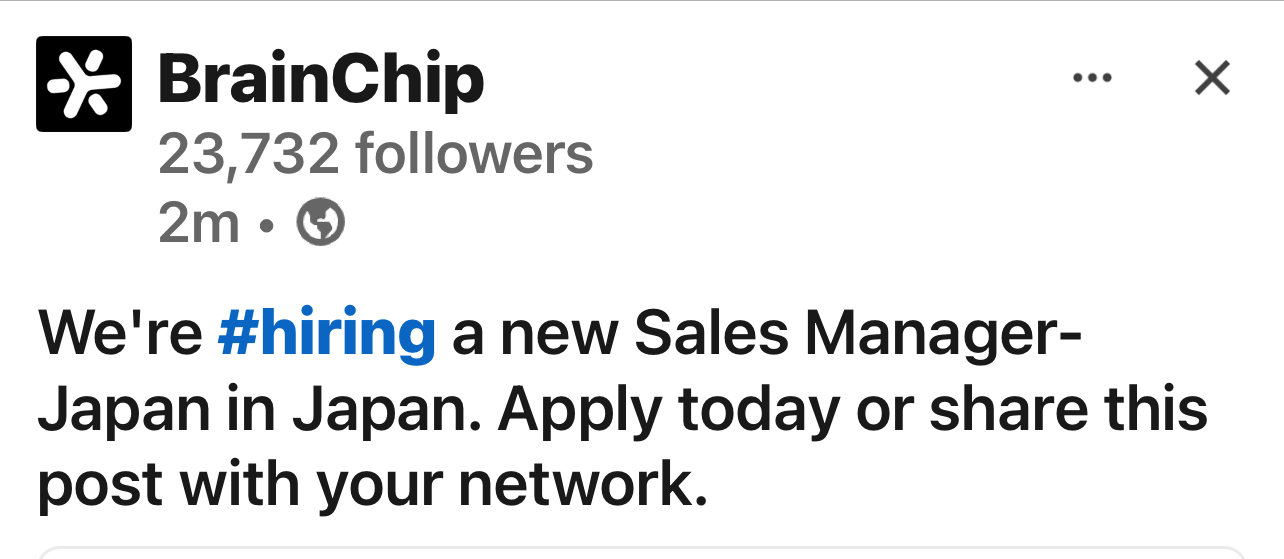Click the BrainChip logo avatar
This screenshot has height=559, width=1284.
pos(84,84)
